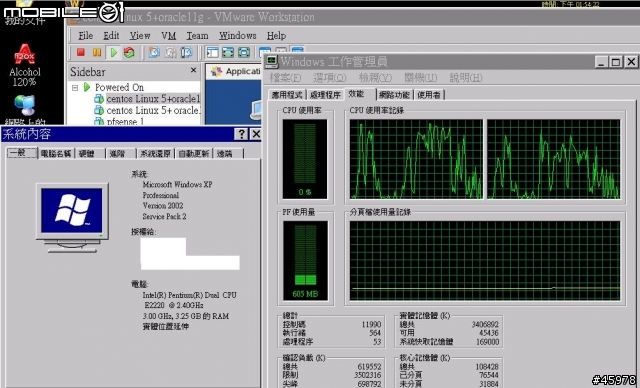Open the 選項(O) menu in Task Manager

(x=330, y=78)
